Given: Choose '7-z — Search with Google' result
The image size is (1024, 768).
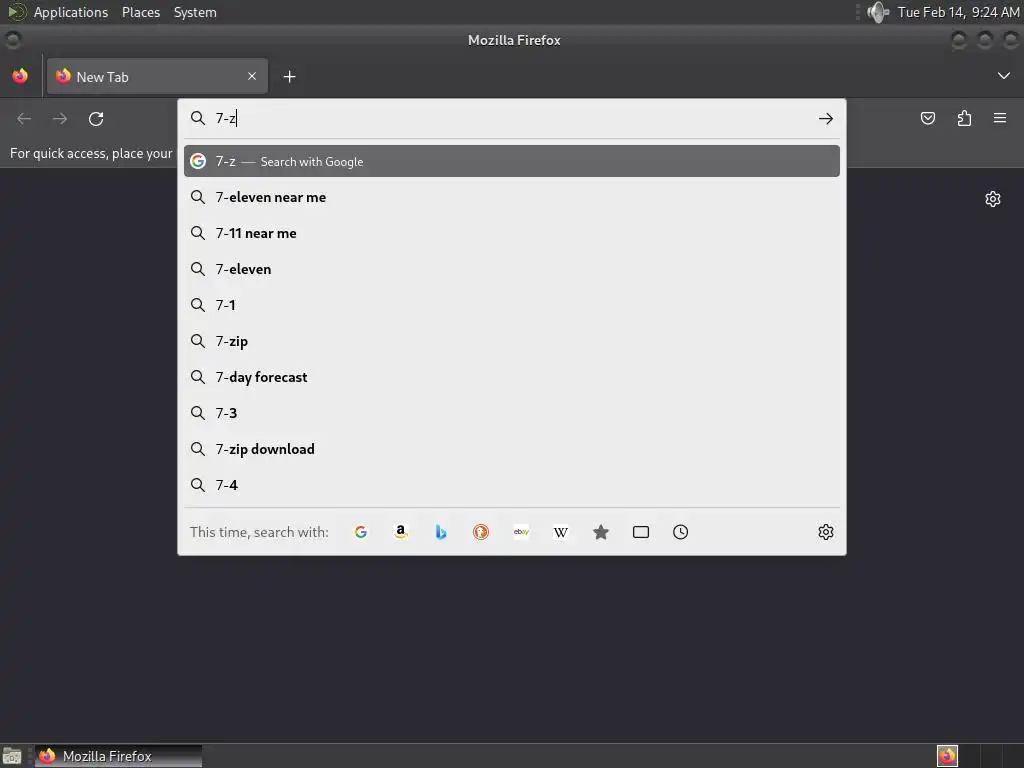Looking at the screenshot, I should tap(512, 161).
